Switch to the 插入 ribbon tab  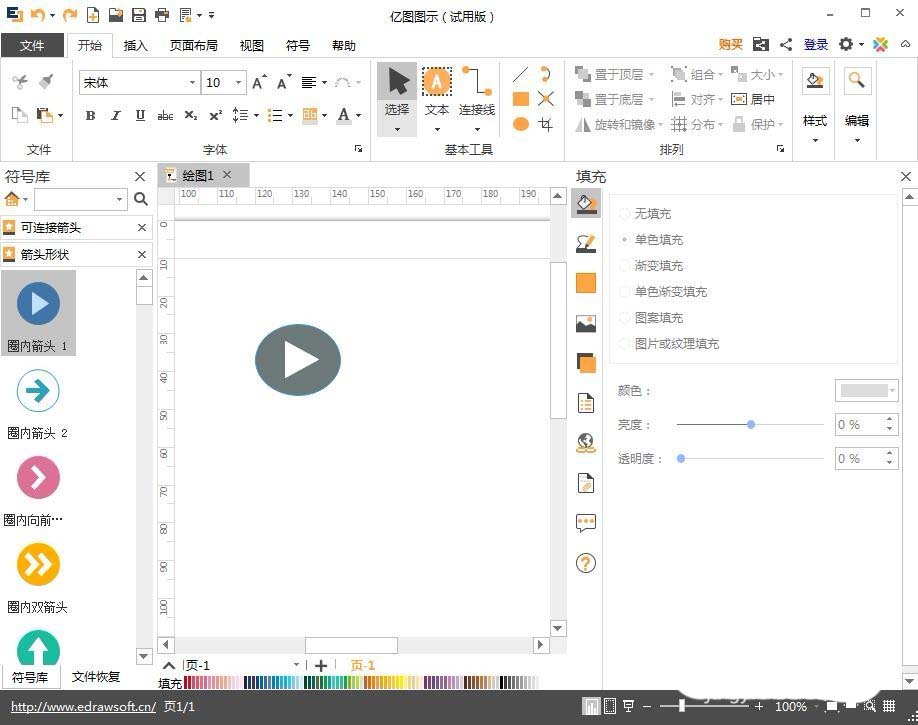coord(135,45)
